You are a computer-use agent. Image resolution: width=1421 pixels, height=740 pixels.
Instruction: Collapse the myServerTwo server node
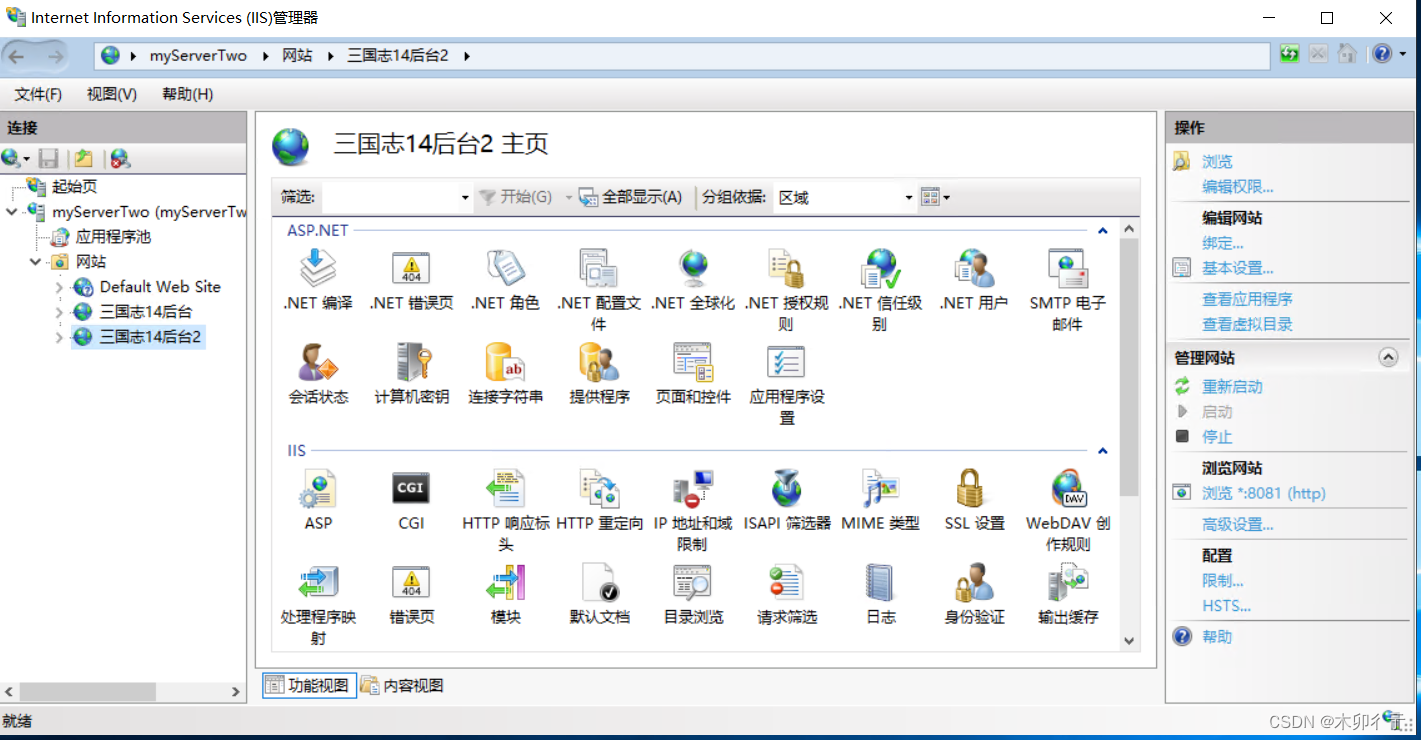click(x=12, y=212)
